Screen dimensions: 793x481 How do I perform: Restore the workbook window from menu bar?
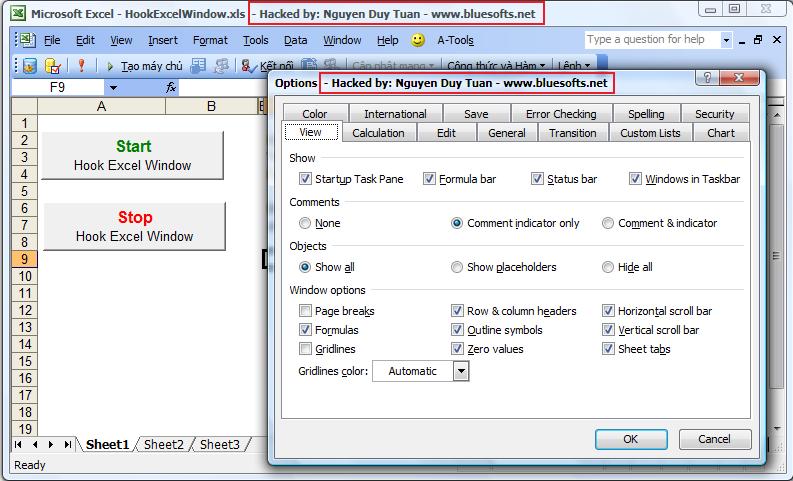coord(758,40)
